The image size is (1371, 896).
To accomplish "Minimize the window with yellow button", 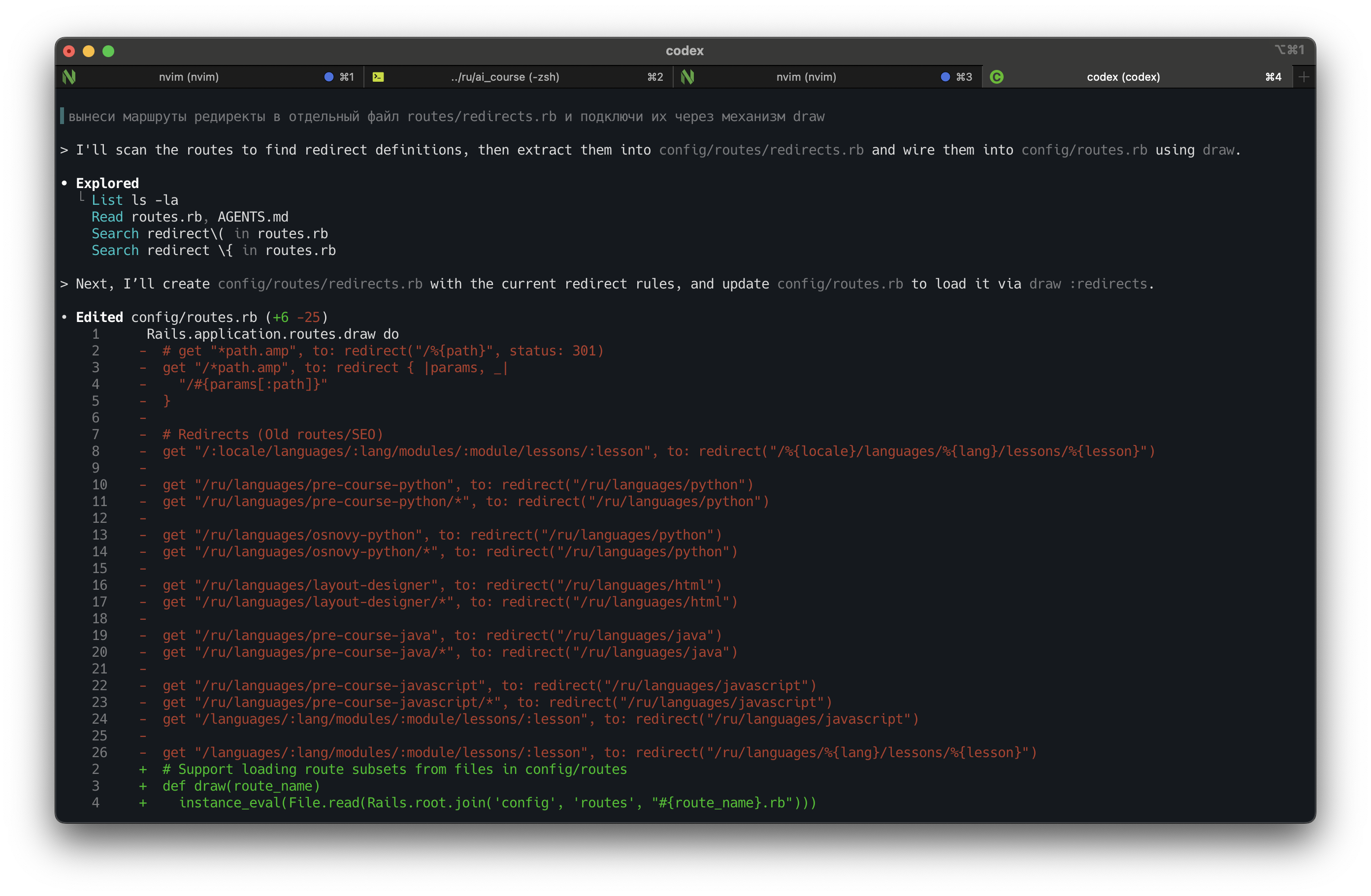I will point(89,51).
